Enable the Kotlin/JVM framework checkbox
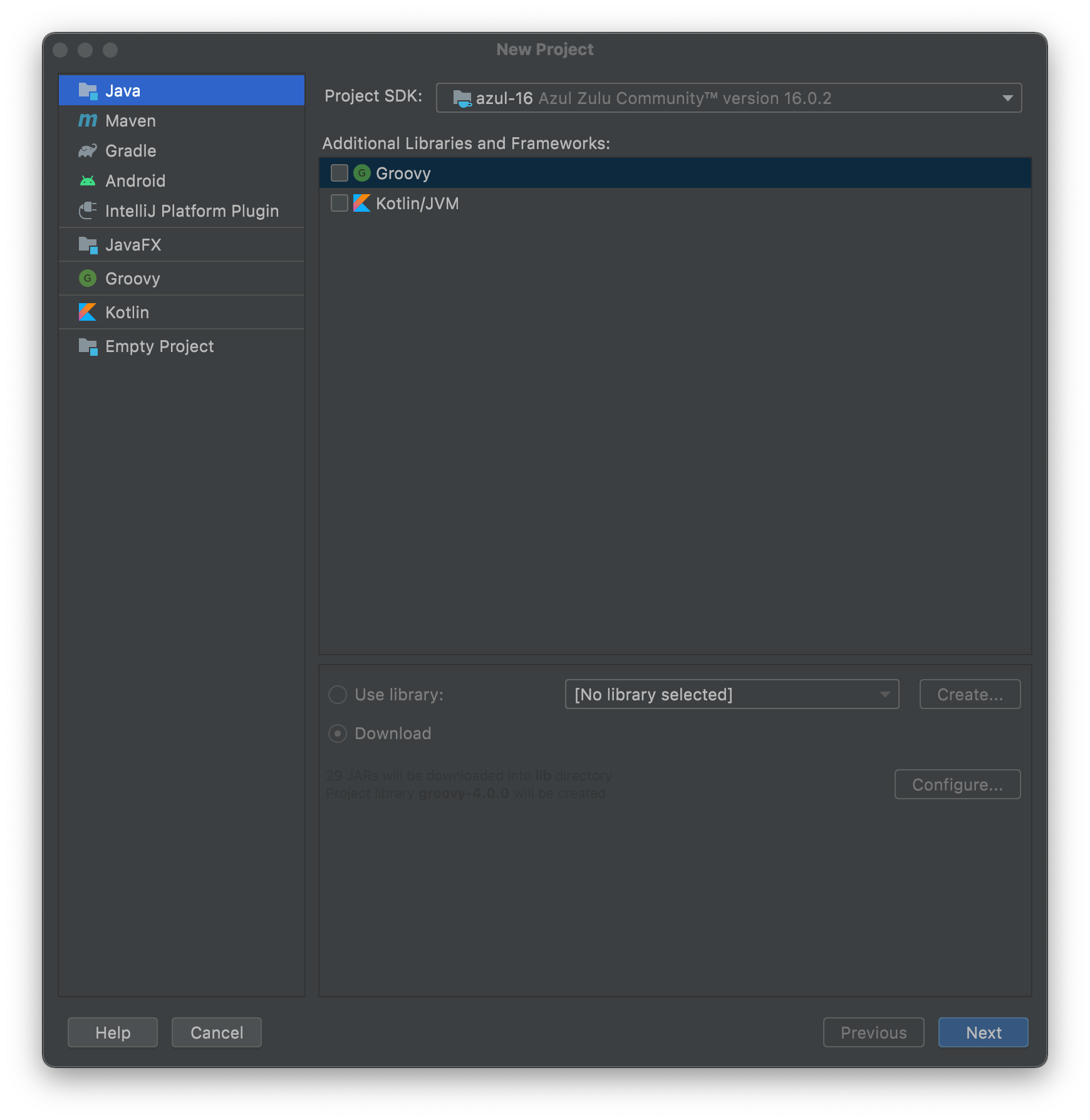1090x1120 pixels. 340,203
